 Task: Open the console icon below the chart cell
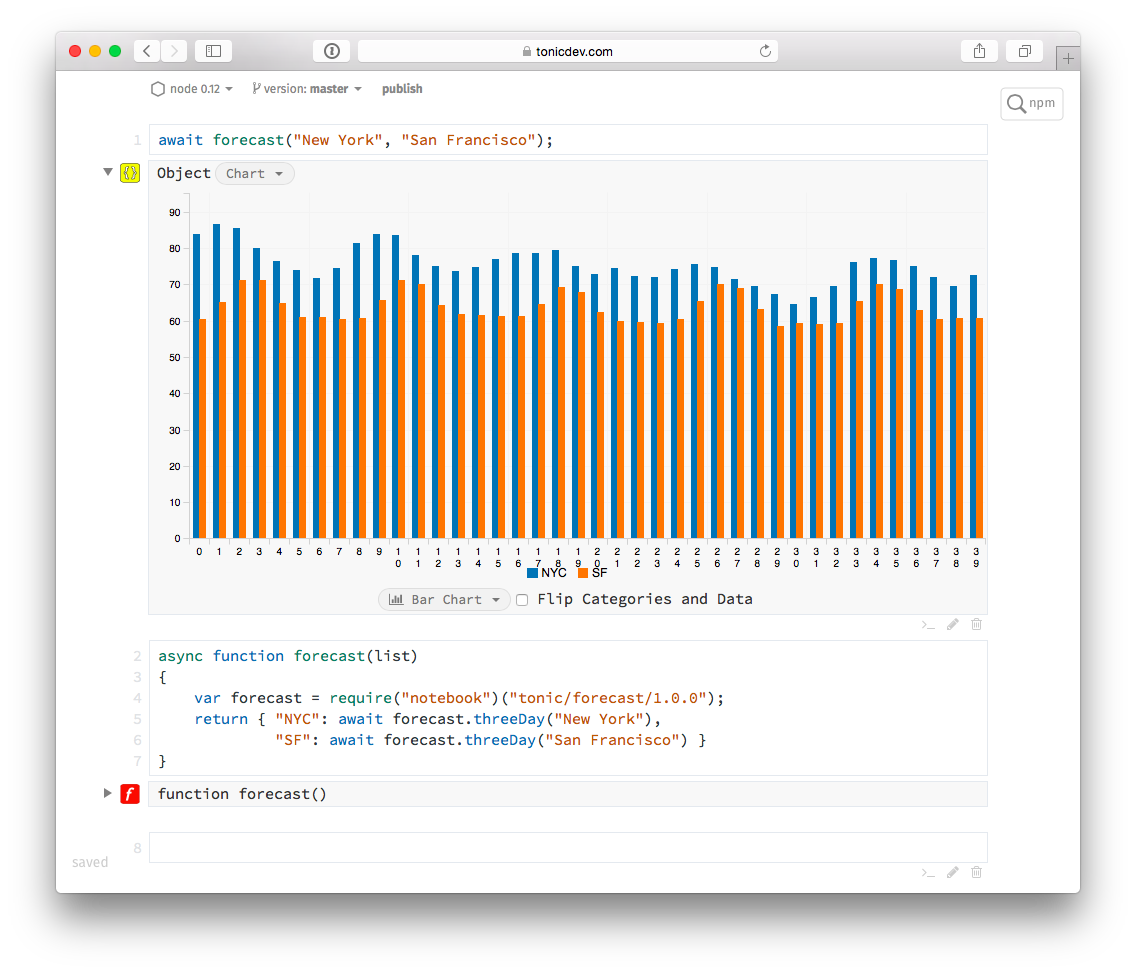(928, 625)
